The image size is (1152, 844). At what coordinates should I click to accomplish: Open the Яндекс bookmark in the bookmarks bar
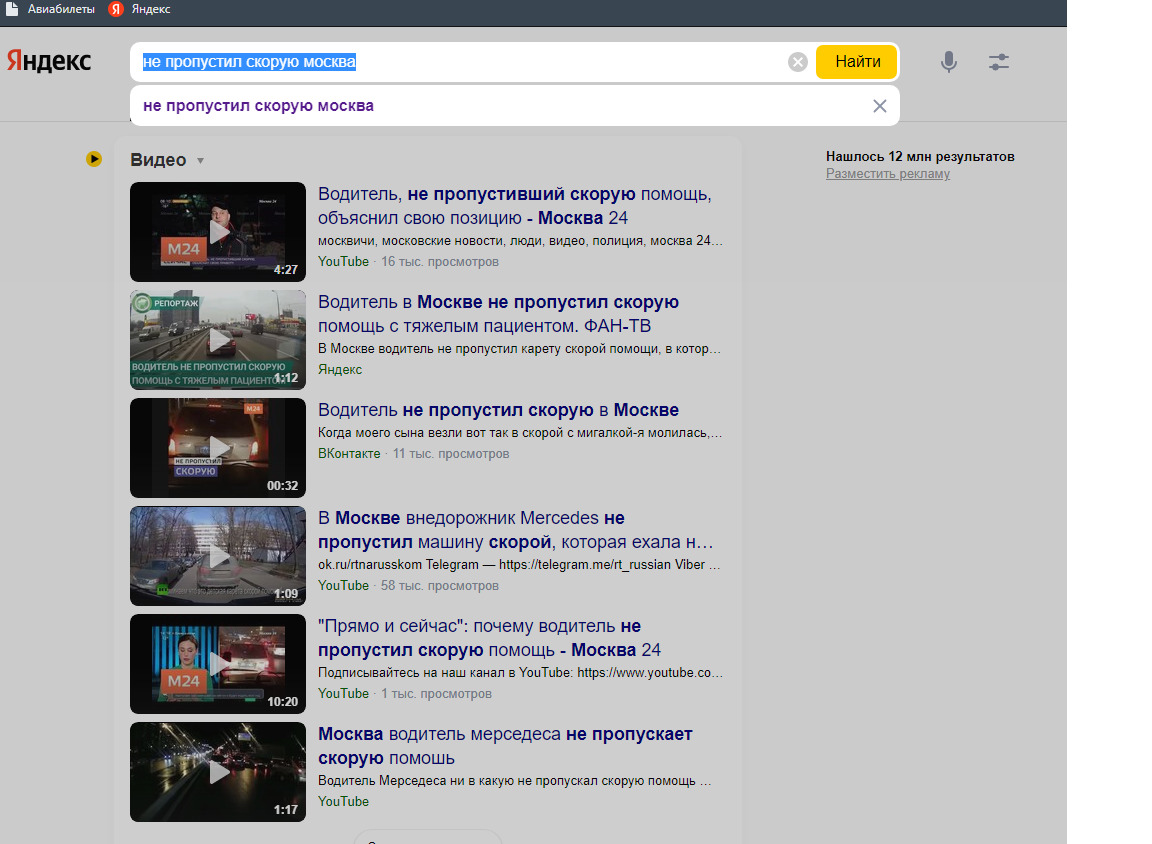[140, 9]
